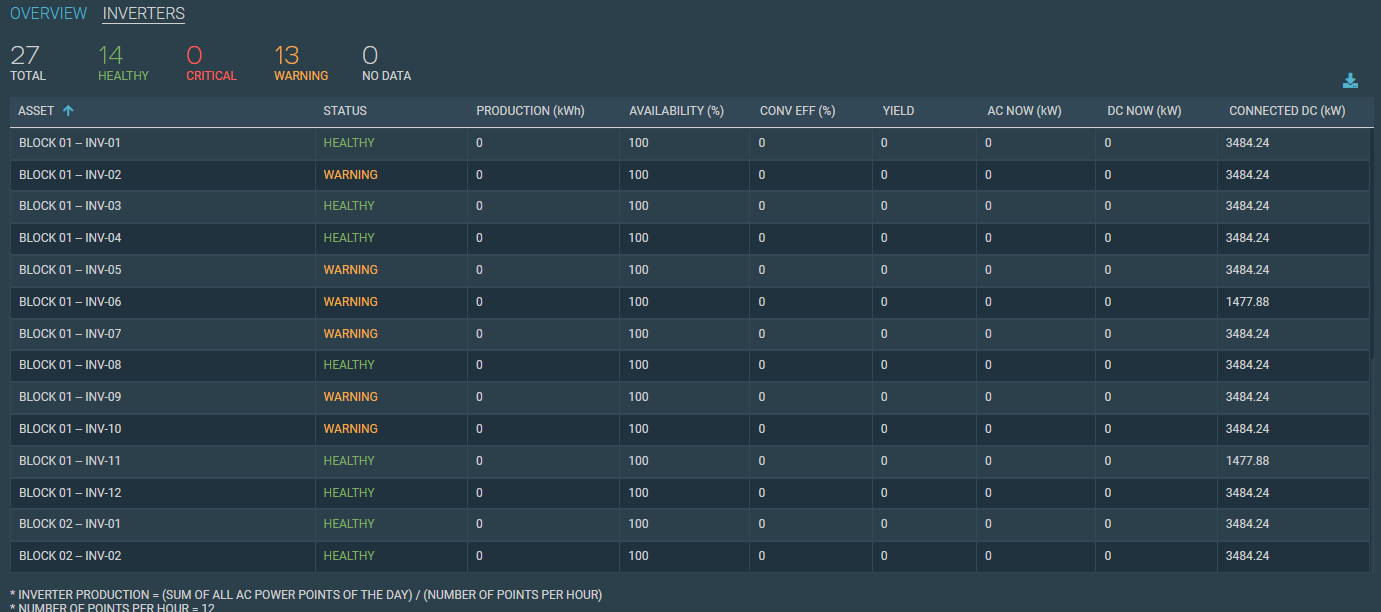Open the INVERTERS tab

pos(144,14)
